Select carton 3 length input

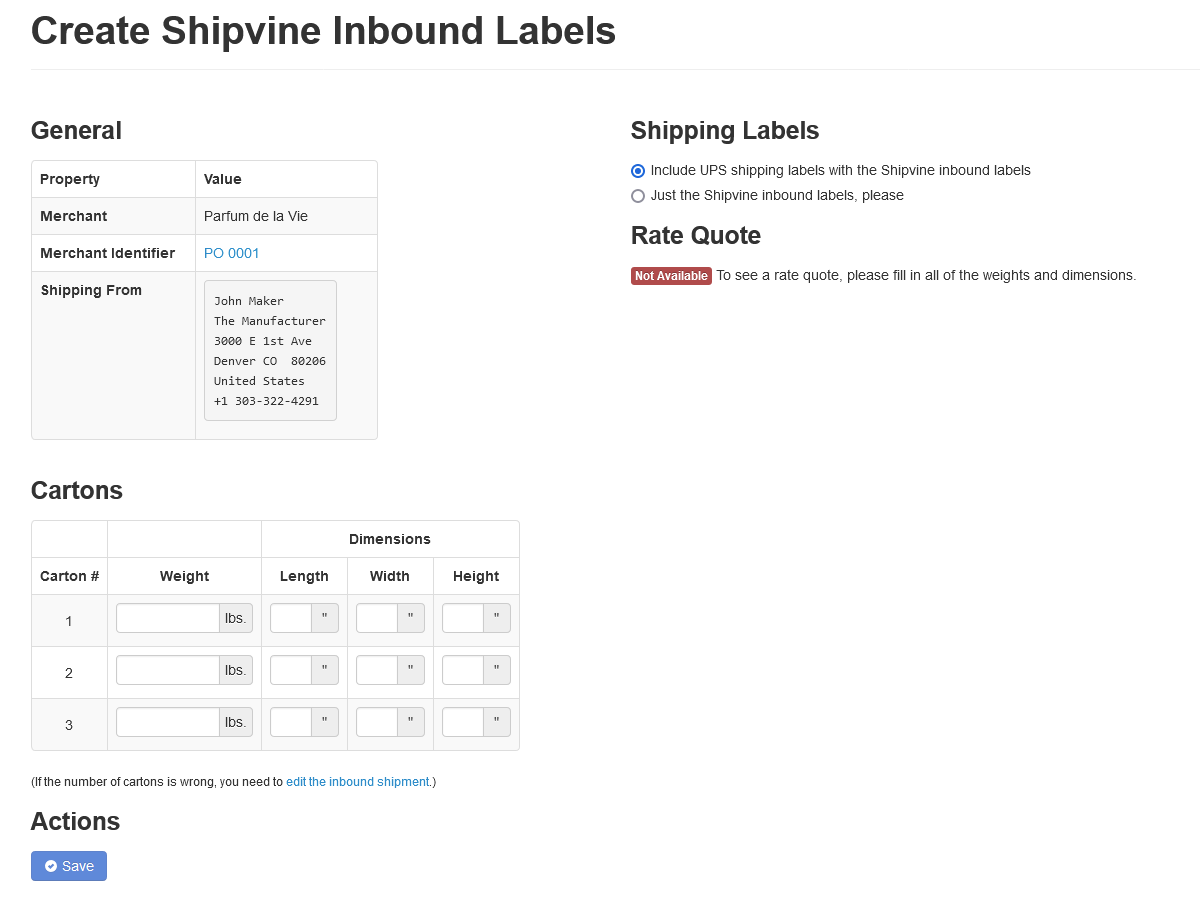291,722
